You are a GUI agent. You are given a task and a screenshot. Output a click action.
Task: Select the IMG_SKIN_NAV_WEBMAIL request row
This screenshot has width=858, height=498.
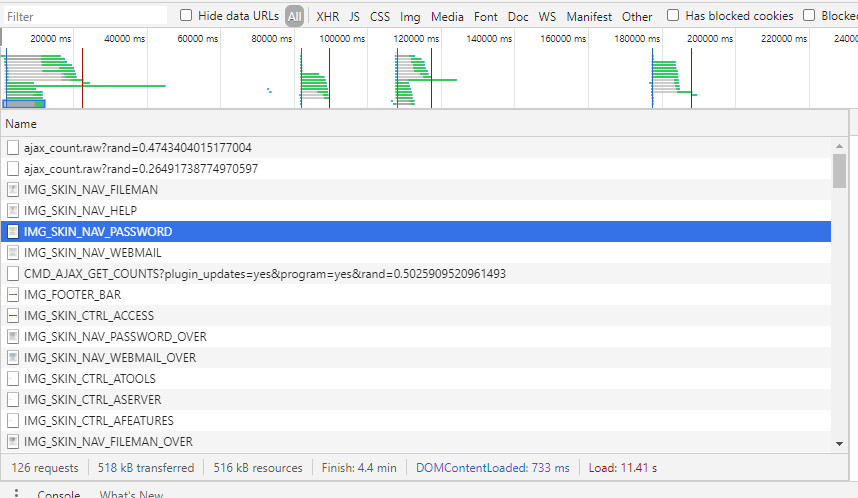[x=92, y=253]
